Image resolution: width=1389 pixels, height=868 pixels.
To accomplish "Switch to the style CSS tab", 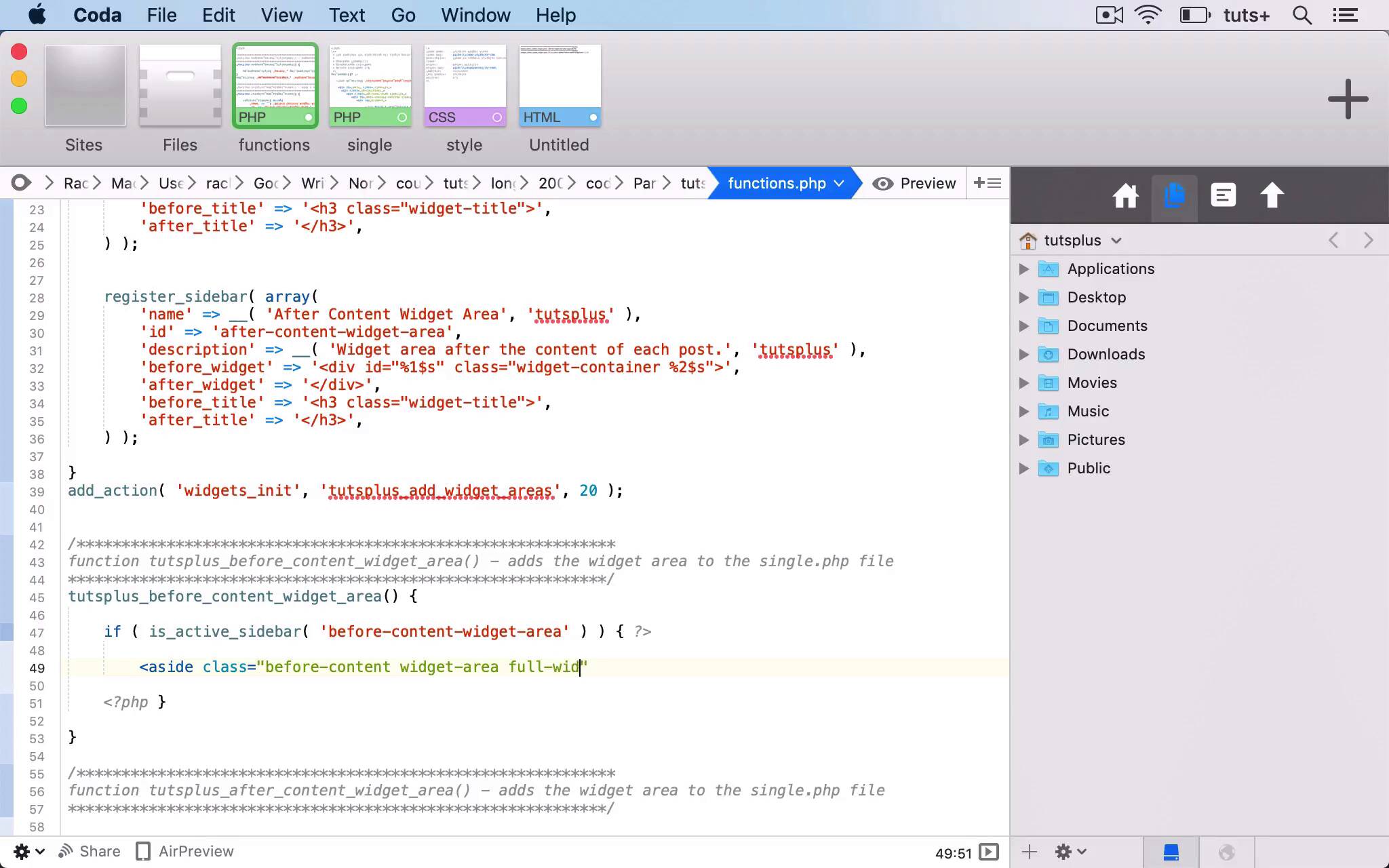I will point(464,85).
